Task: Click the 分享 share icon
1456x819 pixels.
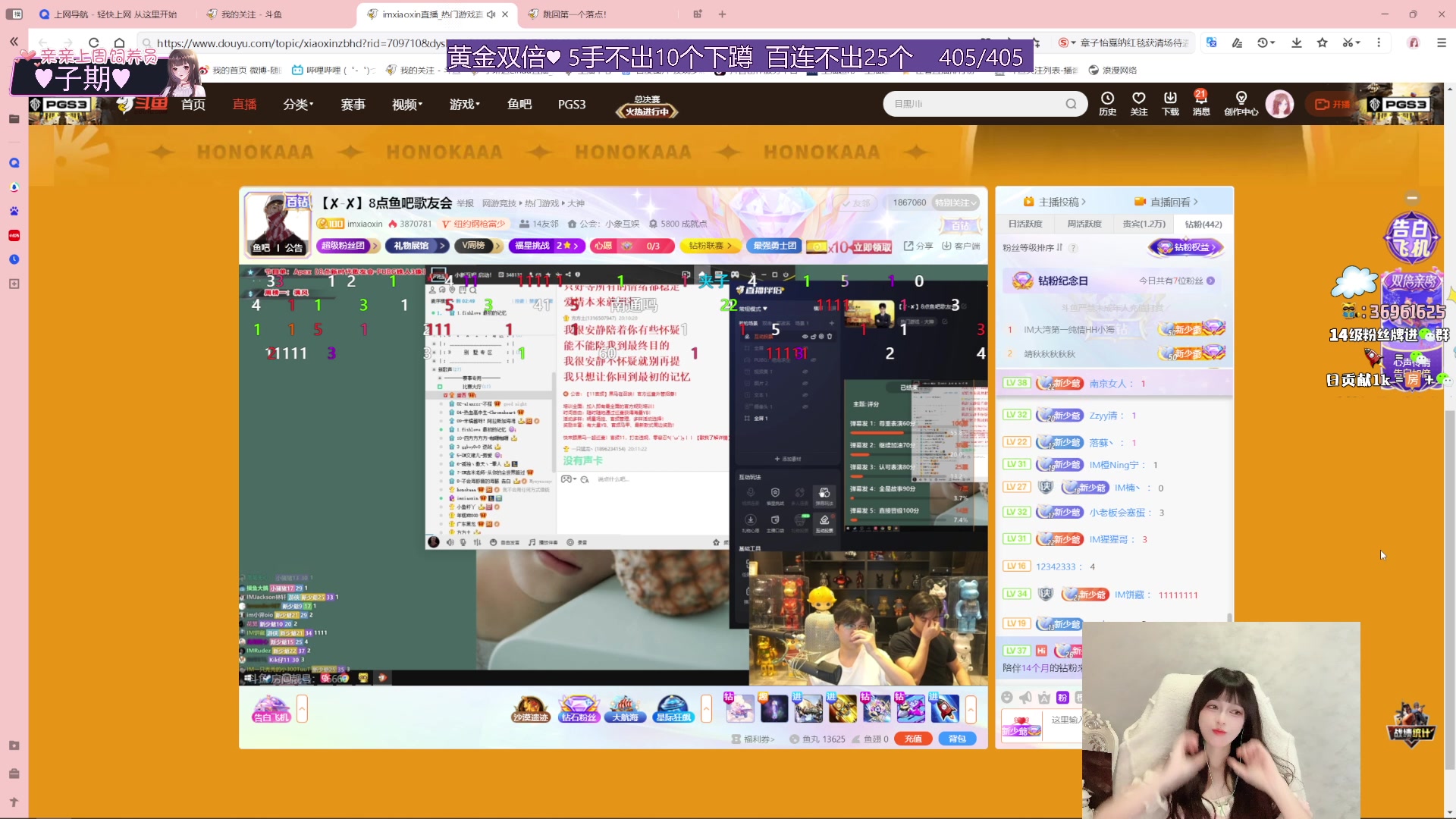Action: tap(918, 246)
